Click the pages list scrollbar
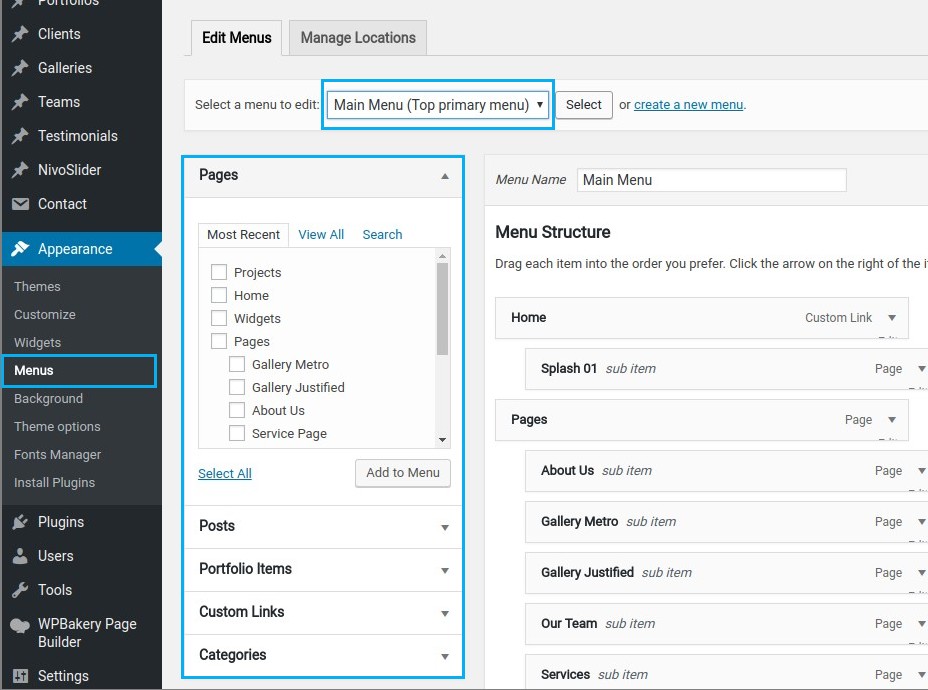Screen dimensions: 928x690 click(x=442, y=310)
